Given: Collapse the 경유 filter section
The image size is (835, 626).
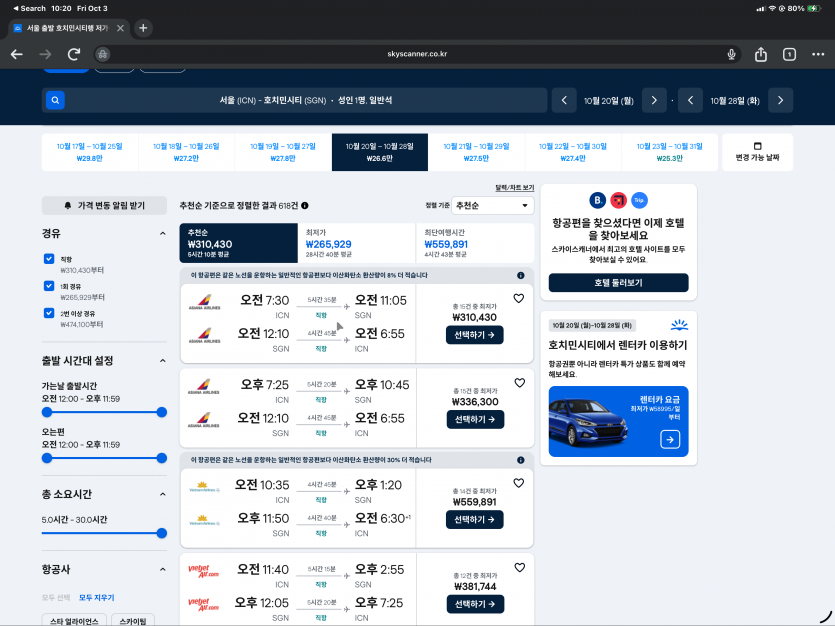Looking at the screenshot, I should (x=163, y=234).
